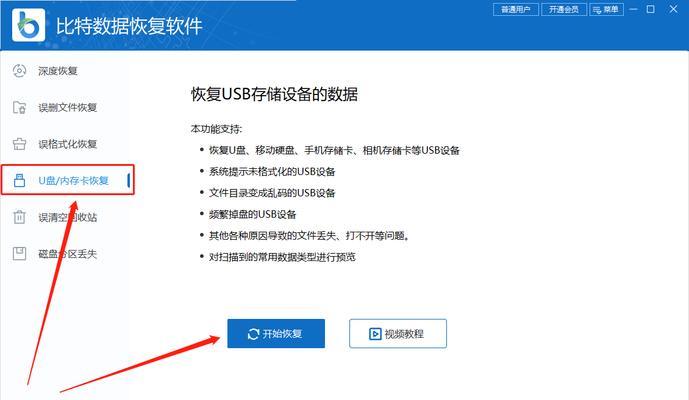Click the 磁盘分区丢失 disk icon
The width and height of the screenshot is (689, 400).
point(19,253)
